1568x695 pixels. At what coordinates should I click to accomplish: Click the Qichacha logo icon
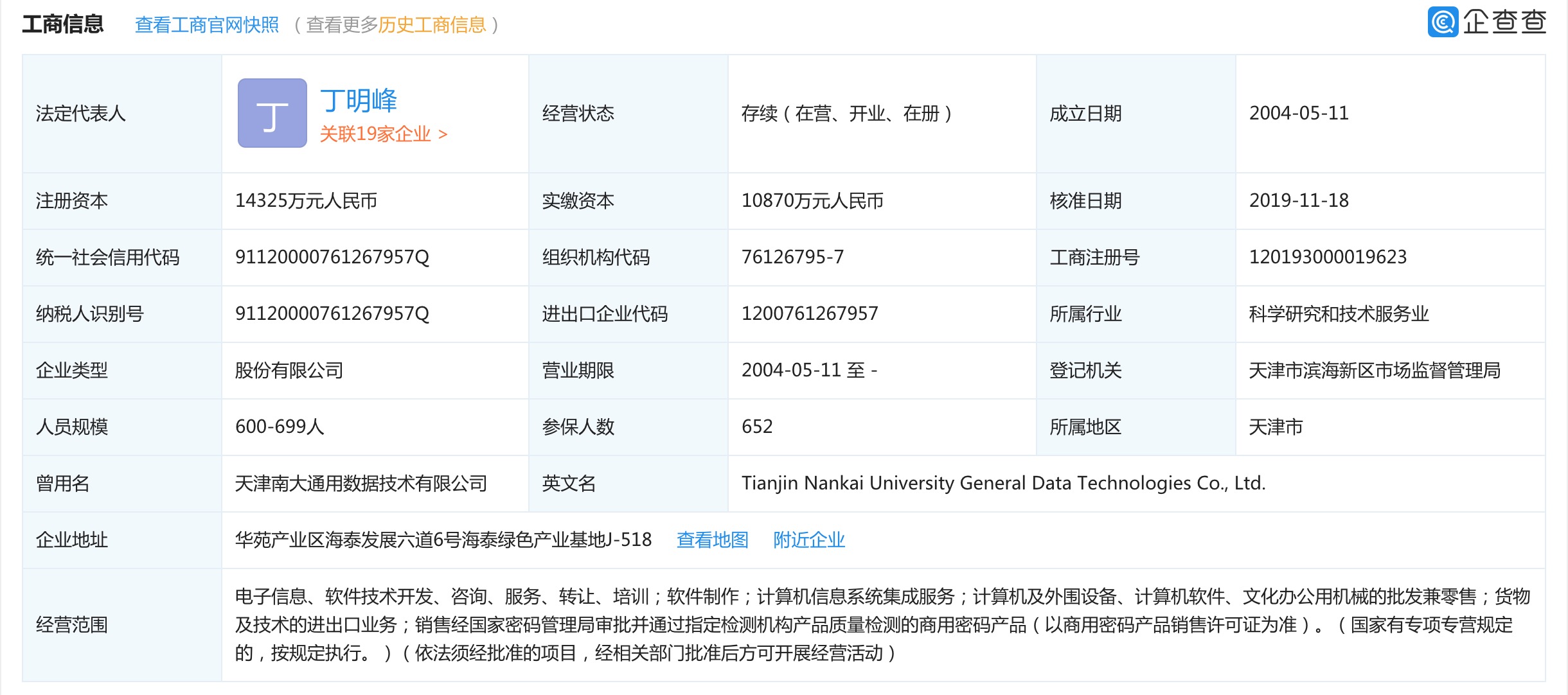(x=1443, y=22)
